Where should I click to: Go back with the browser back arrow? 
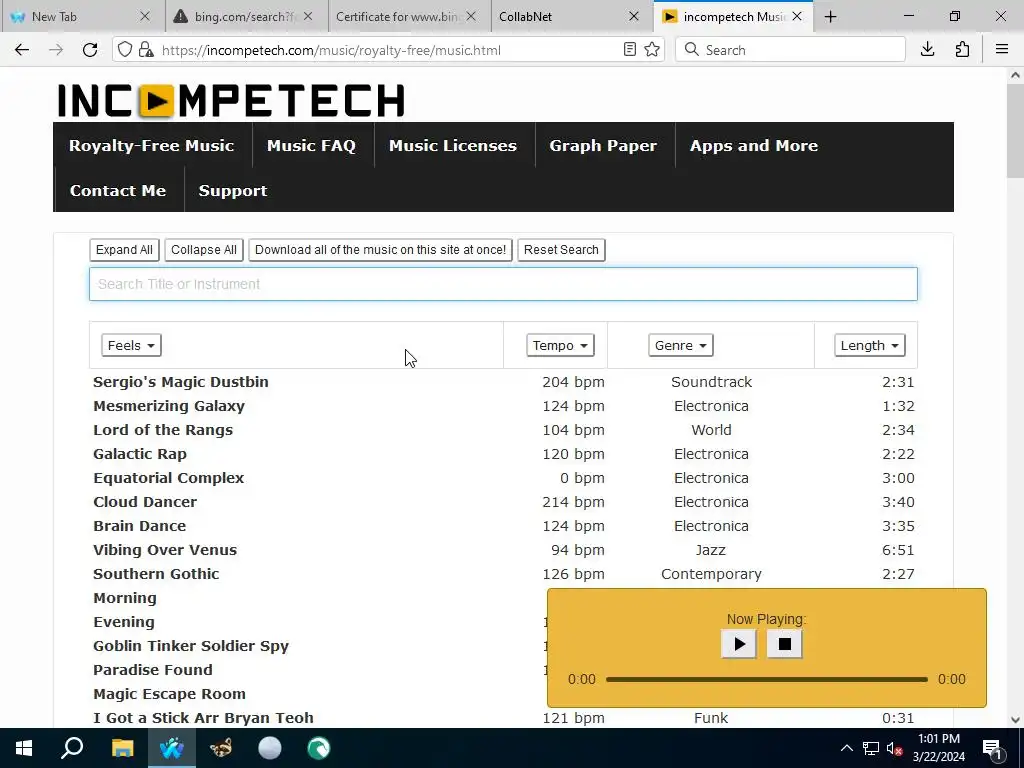22,50
